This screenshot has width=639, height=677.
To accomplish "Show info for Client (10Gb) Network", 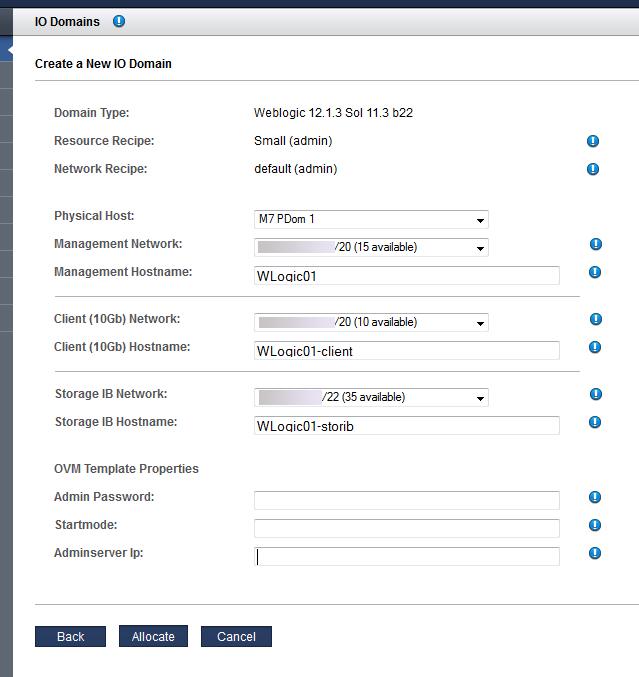I will [x=595, y=319].
